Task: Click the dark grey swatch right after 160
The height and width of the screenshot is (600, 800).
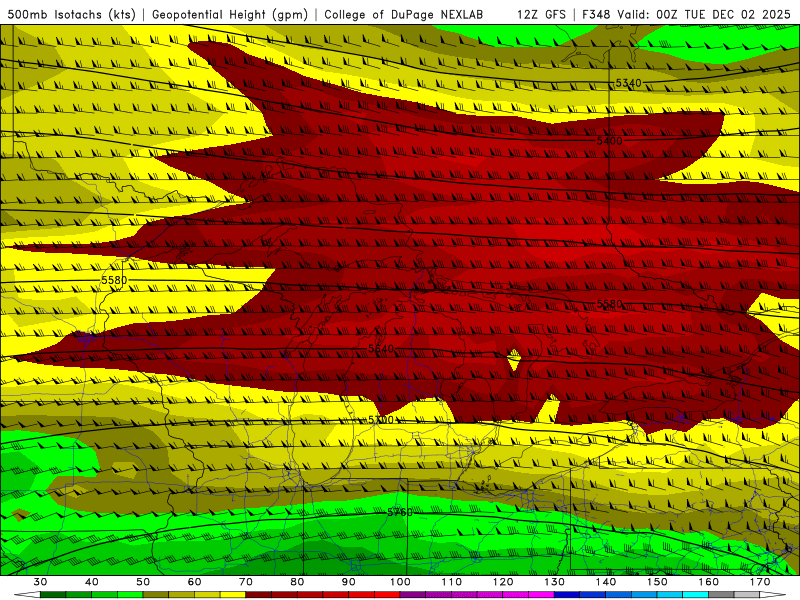Action: click(721, 595)
